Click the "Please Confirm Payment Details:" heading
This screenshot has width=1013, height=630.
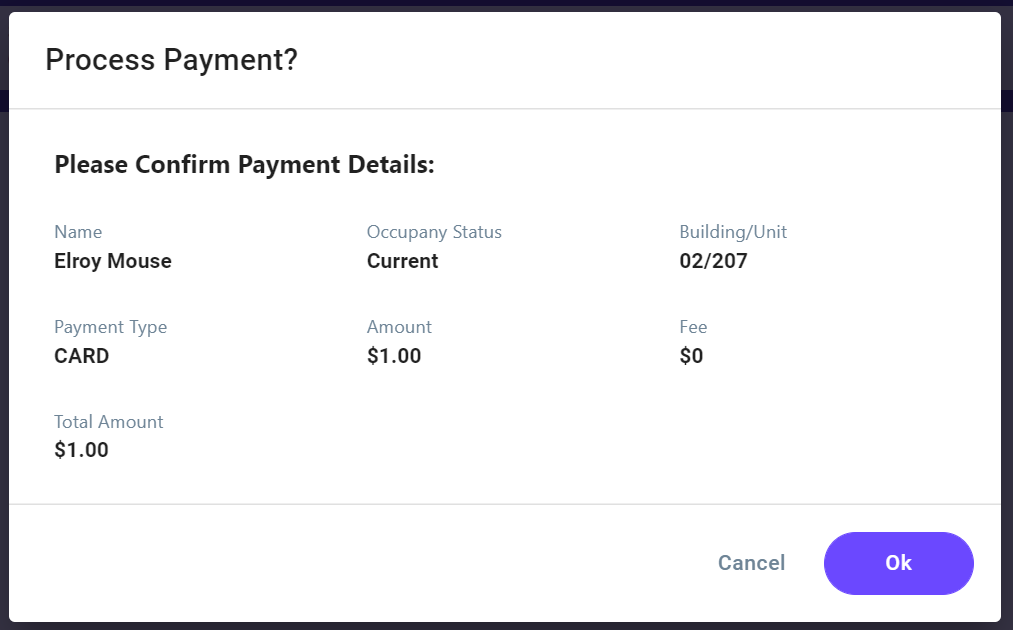click(244, 165)
